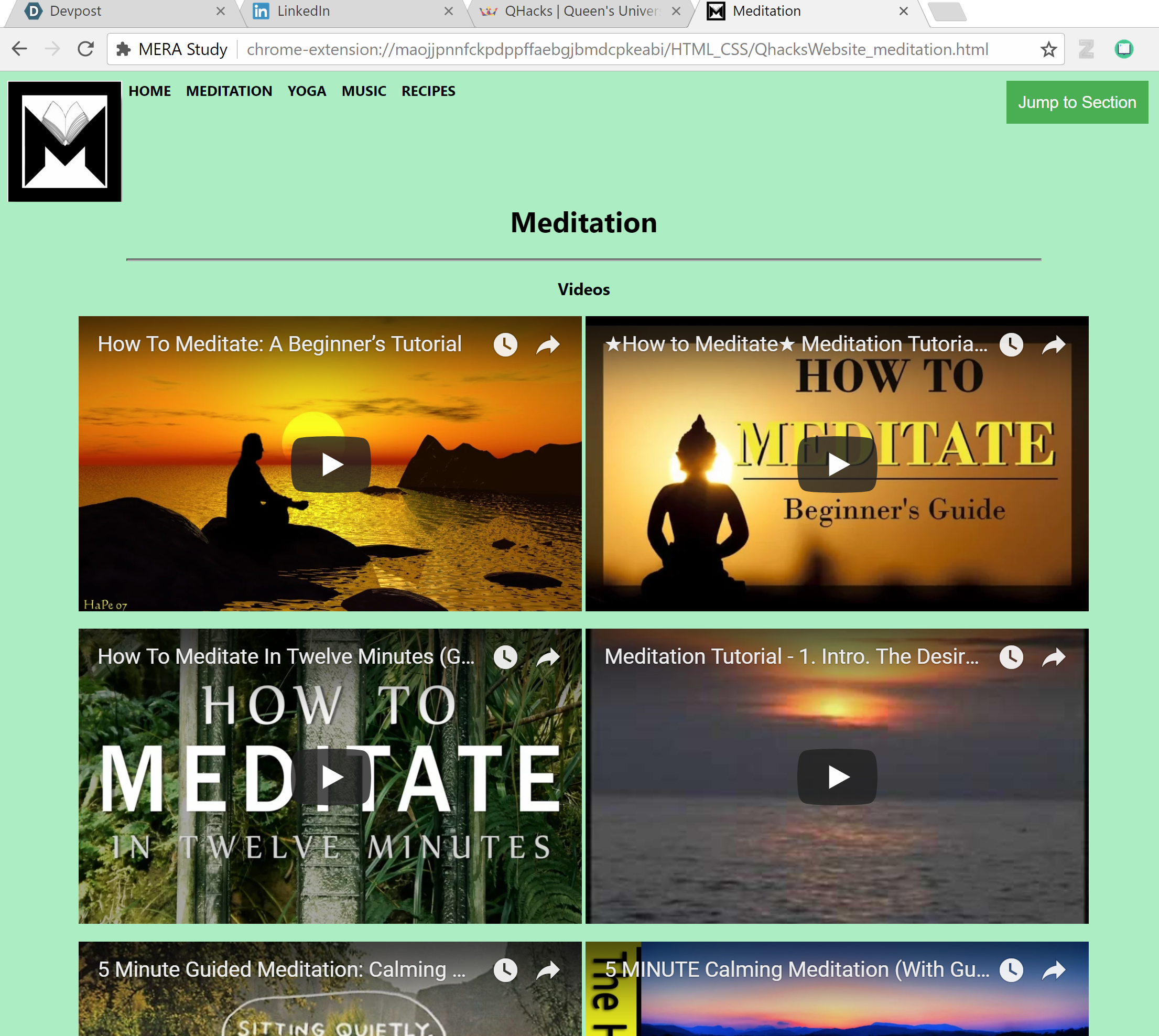Share the 5 Minute Guided Meditation video
The image size is (1159, 1036).
(x=548, y=970)
